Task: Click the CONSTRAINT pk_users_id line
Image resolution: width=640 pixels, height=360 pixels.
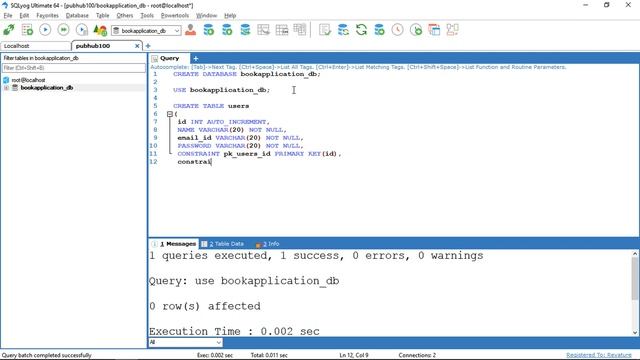Action: 259,153
